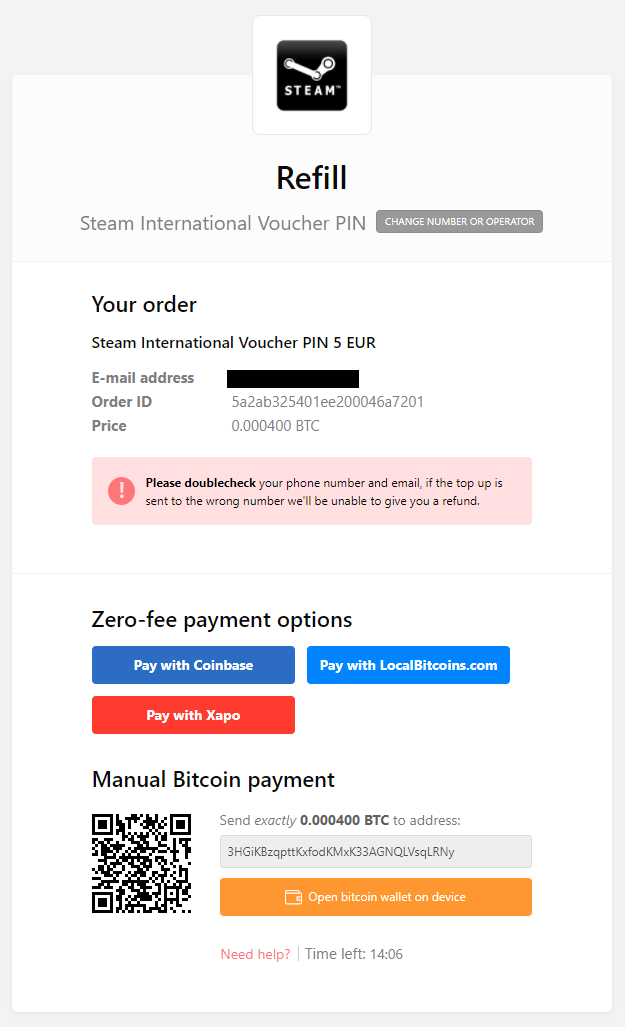Screen dimensions: 625x1027
Task: Click the Bitcoin address input field
Action: [x=376, y=851]
